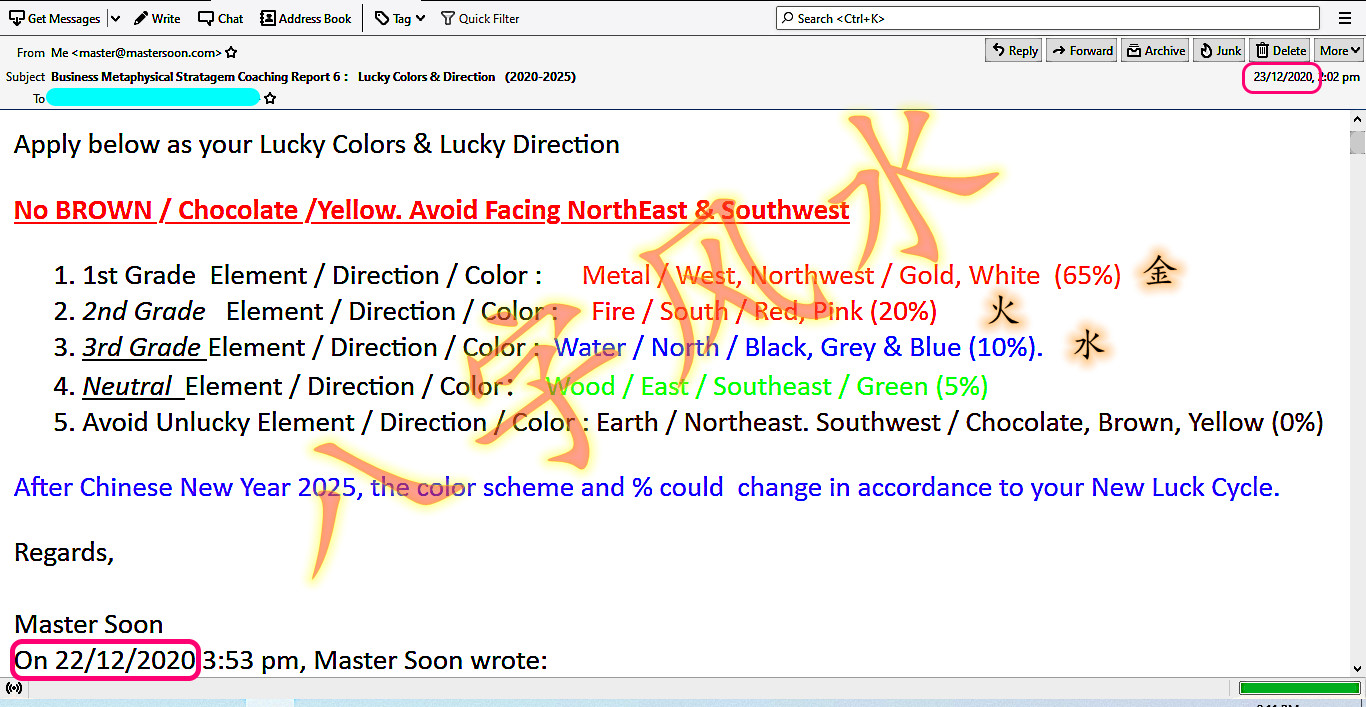
Task: Write a new email message
Action: point(157,18)
